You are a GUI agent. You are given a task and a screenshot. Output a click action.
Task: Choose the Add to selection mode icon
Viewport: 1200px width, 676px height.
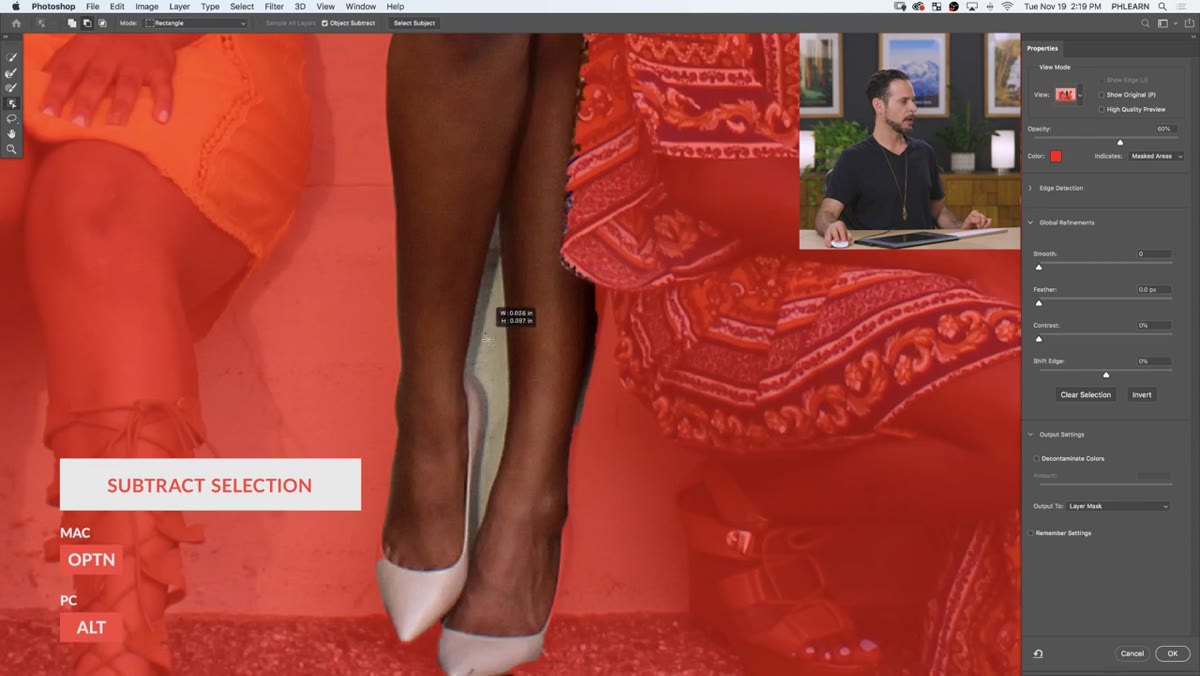[x=72, y=23]
